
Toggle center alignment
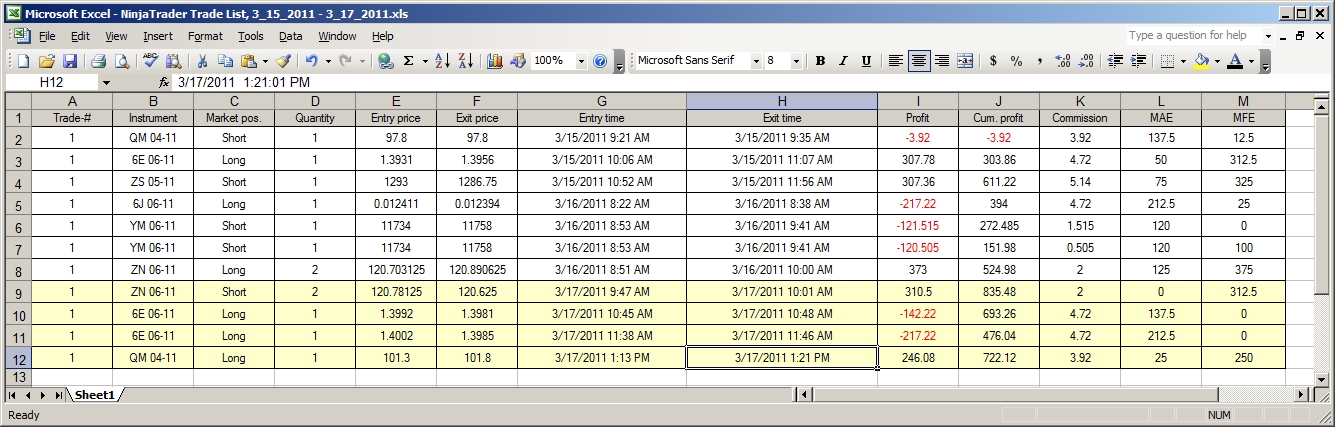point(919,61)
